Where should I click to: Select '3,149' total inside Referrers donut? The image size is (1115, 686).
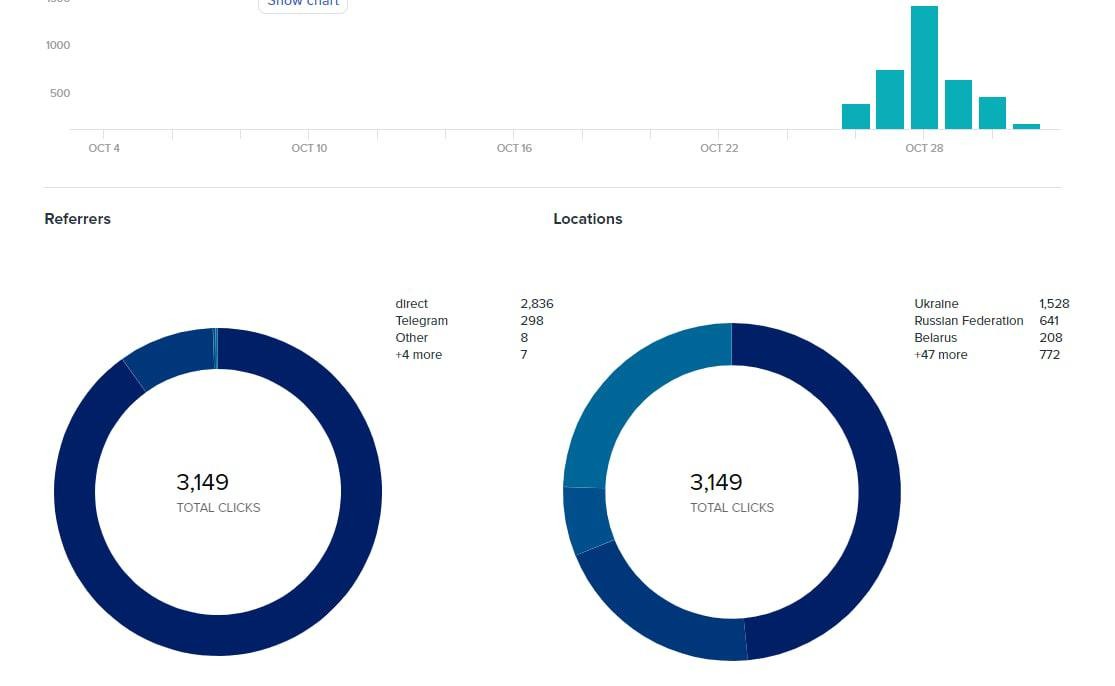click(203, 482)
